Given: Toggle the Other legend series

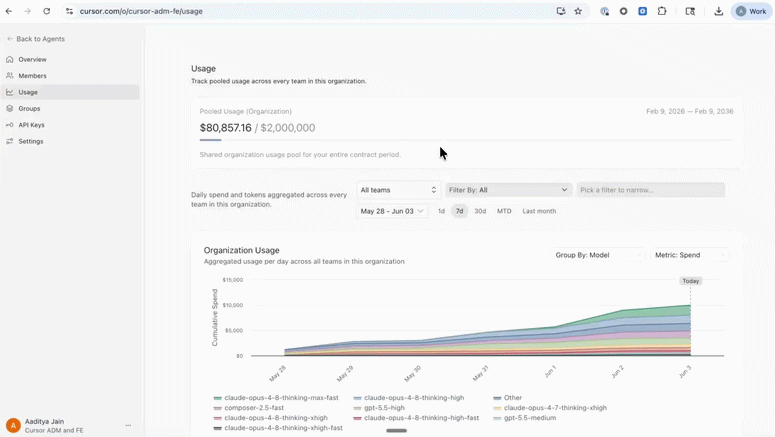Looking at the screenshot, I should point(508,397).
